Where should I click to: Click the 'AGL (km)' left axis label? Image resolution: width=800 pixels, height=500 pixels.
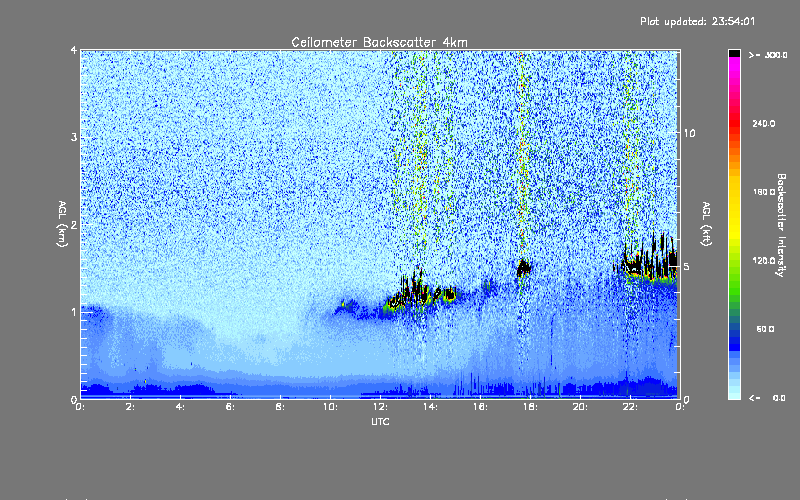pyautogui.click(x=62, y=223)
